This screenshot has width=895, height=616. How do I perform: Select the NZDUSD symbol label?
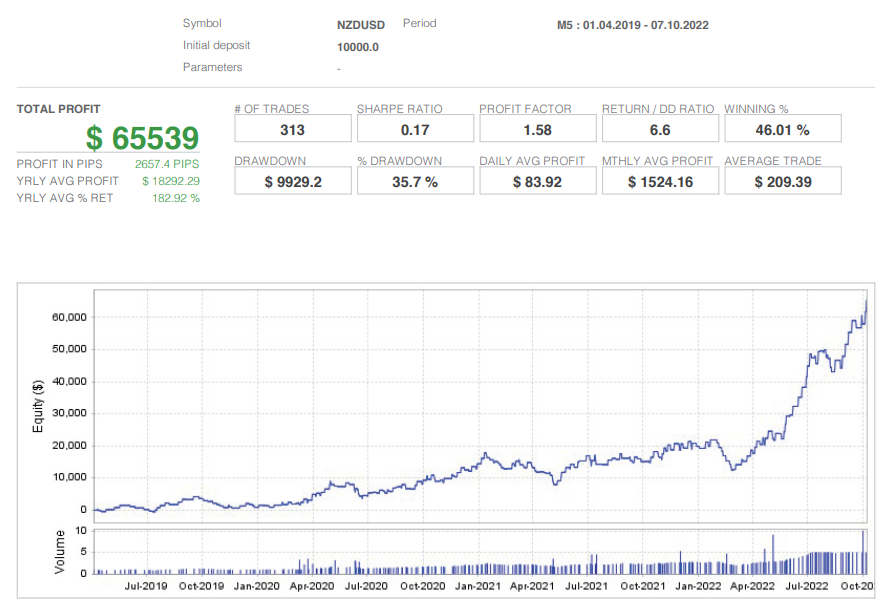(361, 24)
